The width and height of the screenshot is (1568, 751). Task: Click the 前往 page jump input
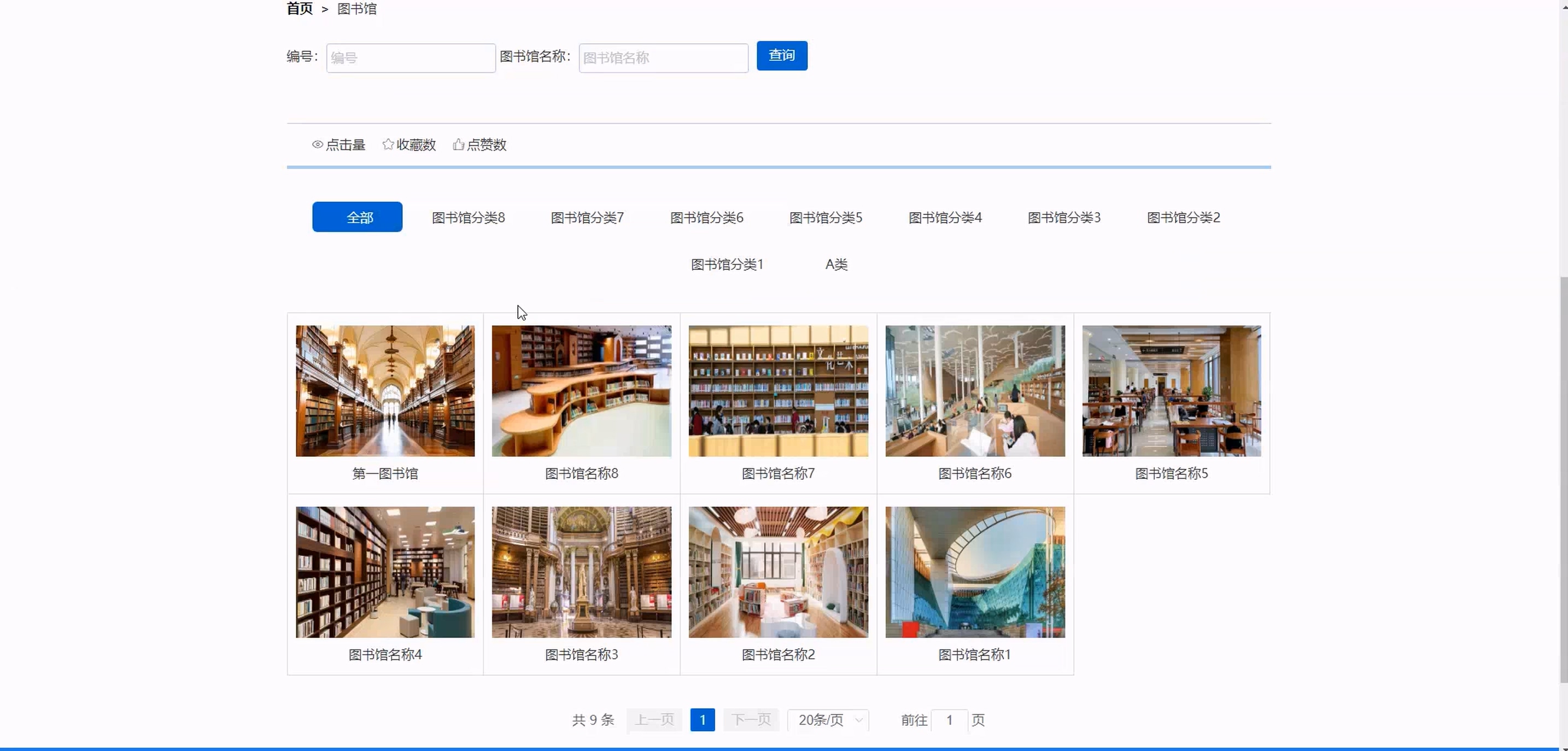click(x=949, y=720)
